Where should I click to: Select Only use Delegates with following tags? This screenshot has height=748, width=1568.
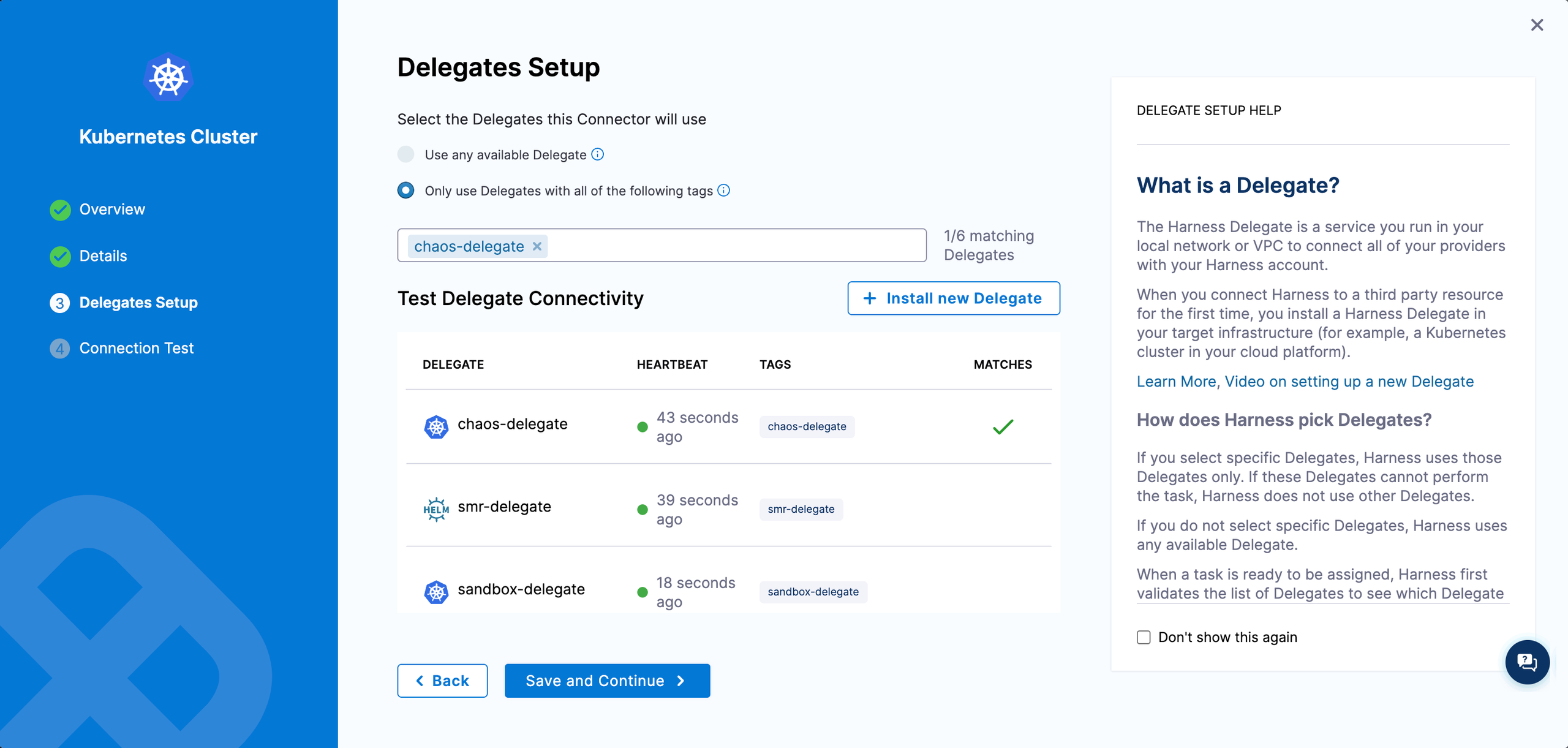coord(405,191)
